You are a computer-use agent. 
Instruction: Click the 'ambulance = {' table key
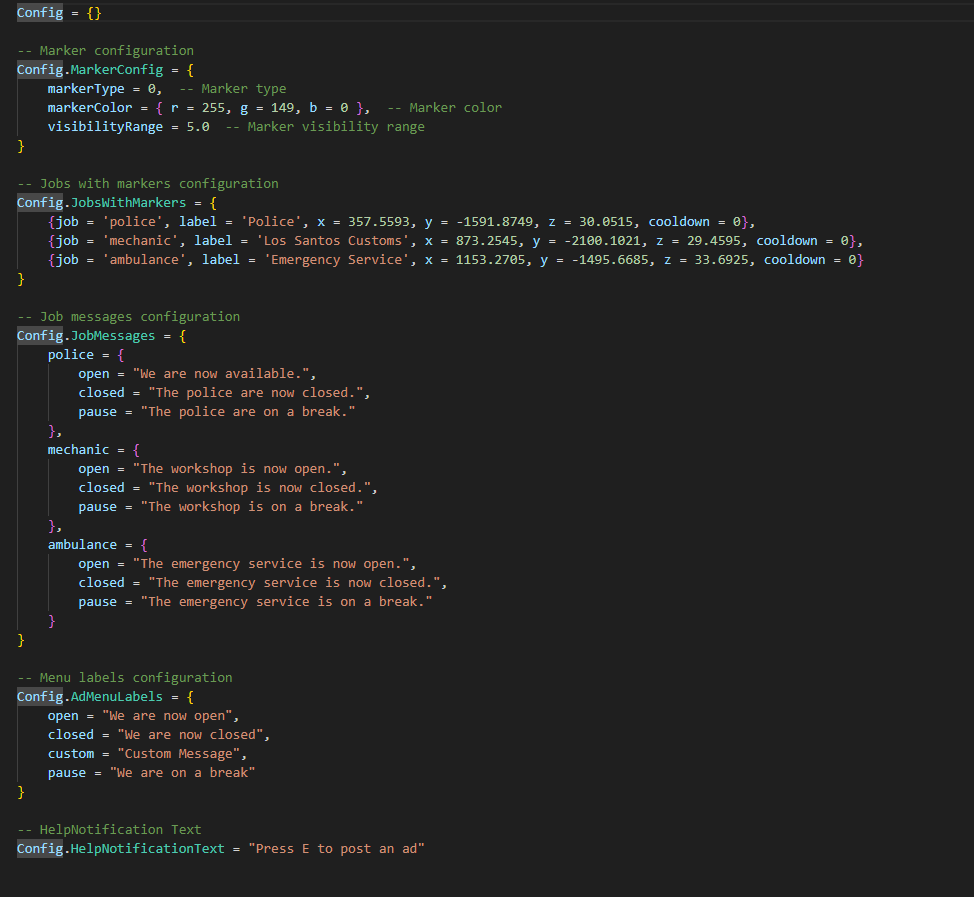coord(97,544)
